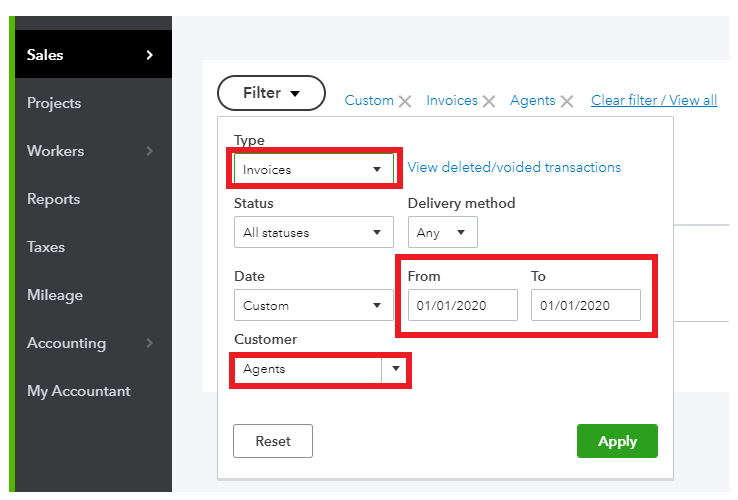Remove the Invoices filter tag
Image resolution: width=738 pixels, height=500 pixels.
(x=489, y=101)
